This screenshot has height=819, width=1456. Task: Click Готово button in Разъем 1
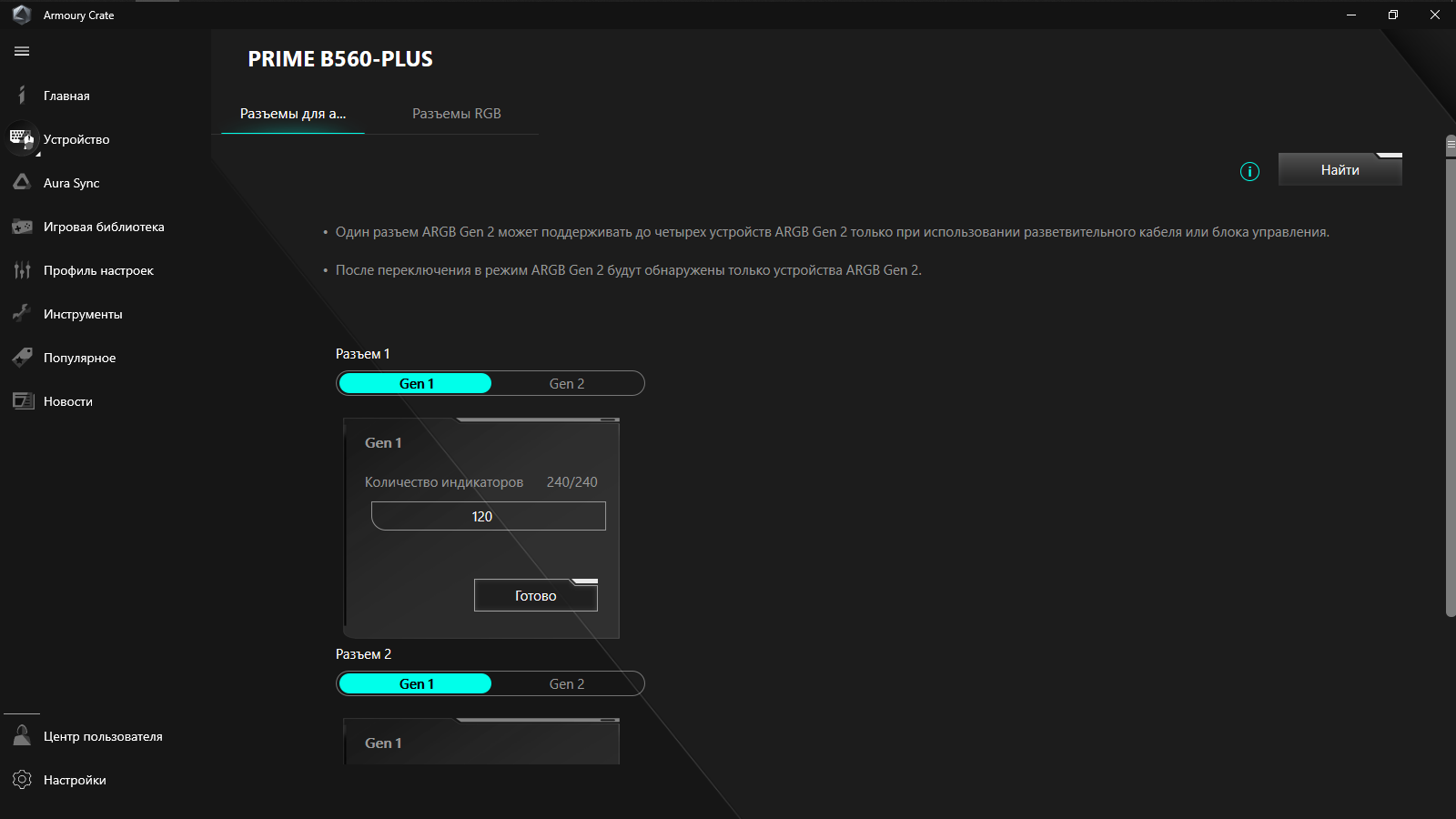(x=536, y=595)
